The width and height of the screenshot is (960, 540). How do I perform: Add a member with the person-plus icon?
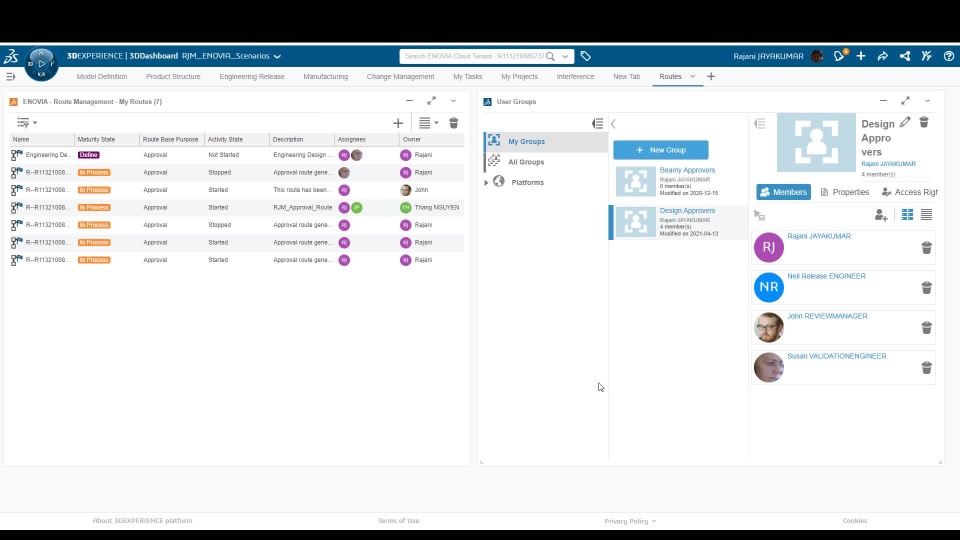[881, 215]
